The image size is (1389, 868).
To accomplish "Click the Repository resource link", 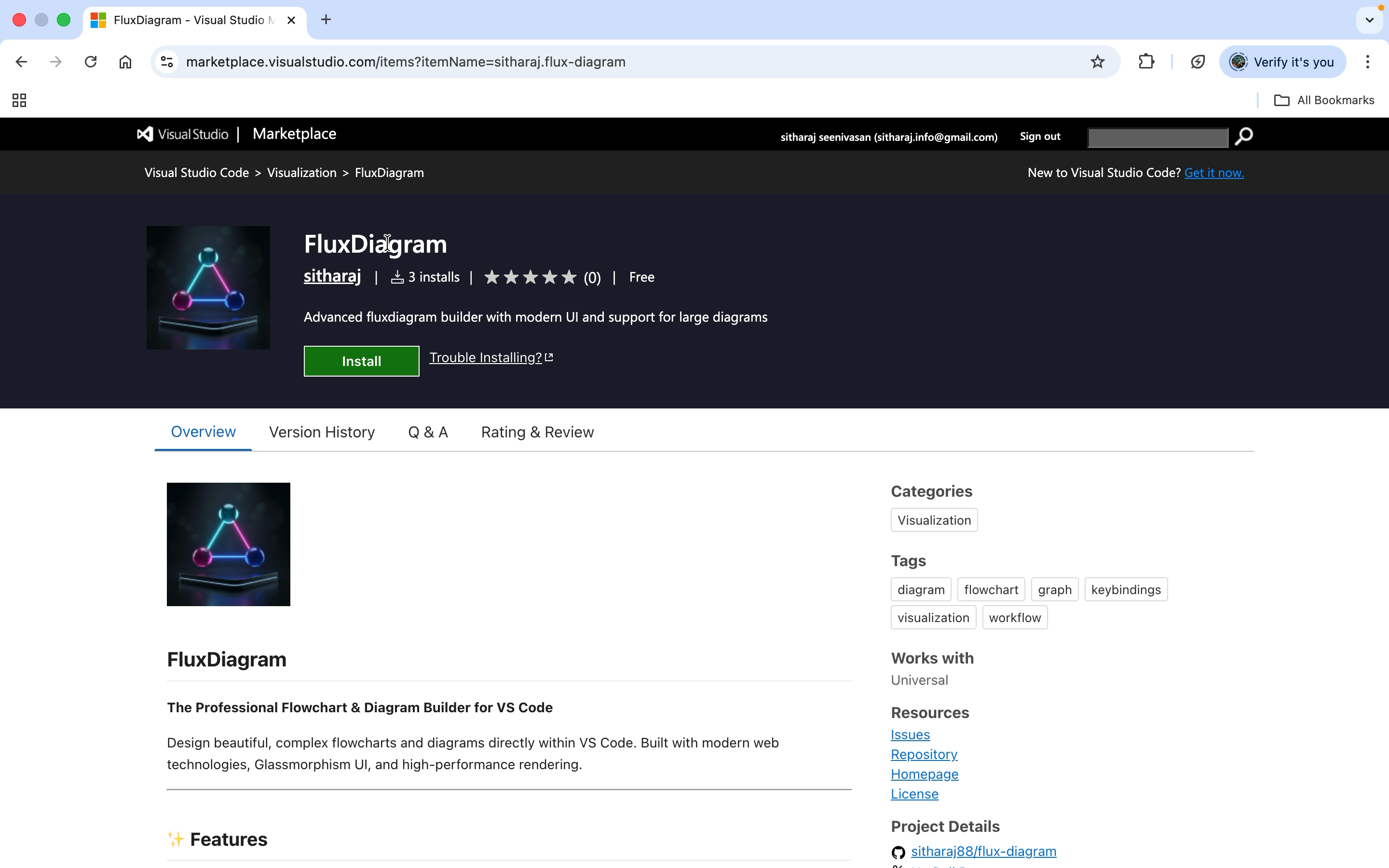I will point(924,754).
